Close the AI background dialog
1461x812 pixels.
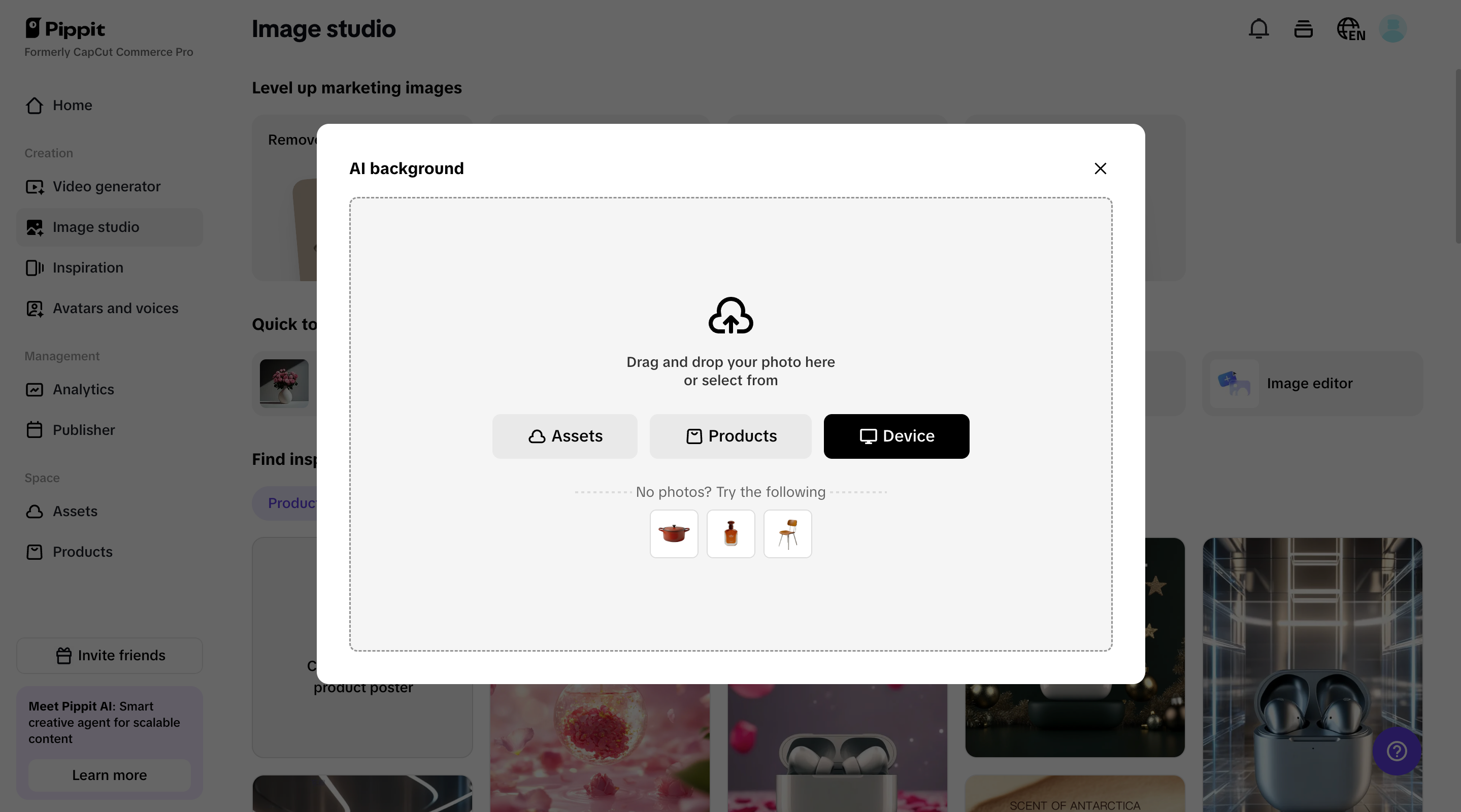(x=1100, y=168)
